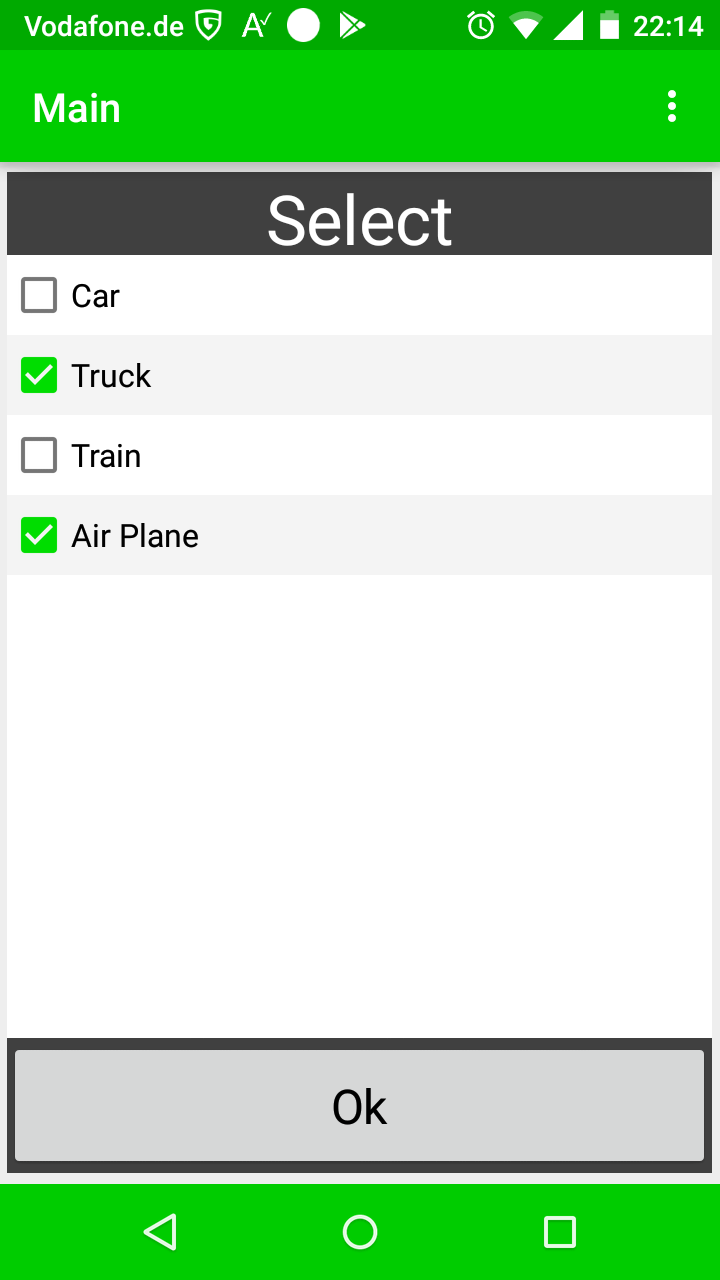
Task: Confirm selection with the Ok button
Action: (x=359, y=1106)
